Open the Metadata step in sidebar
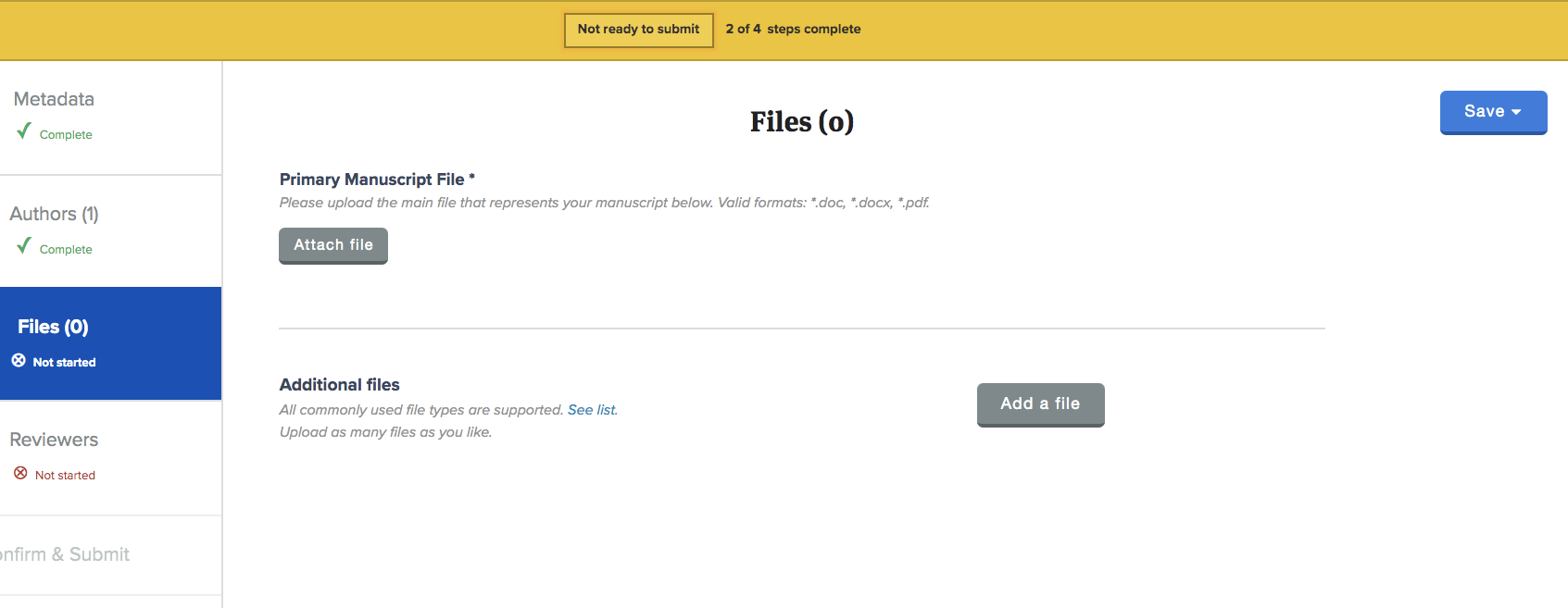1568x608 pixels. (110, 118)
